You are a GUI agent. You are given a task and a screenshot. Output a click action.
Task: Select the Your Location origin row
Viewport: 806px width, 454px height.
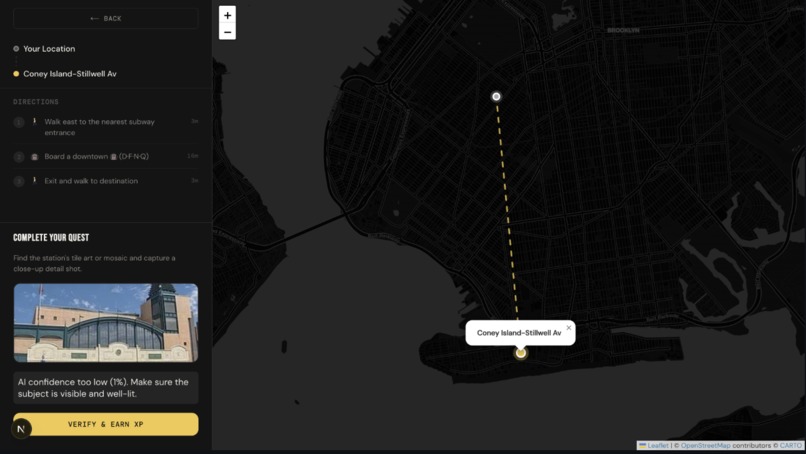coord(105,49)
